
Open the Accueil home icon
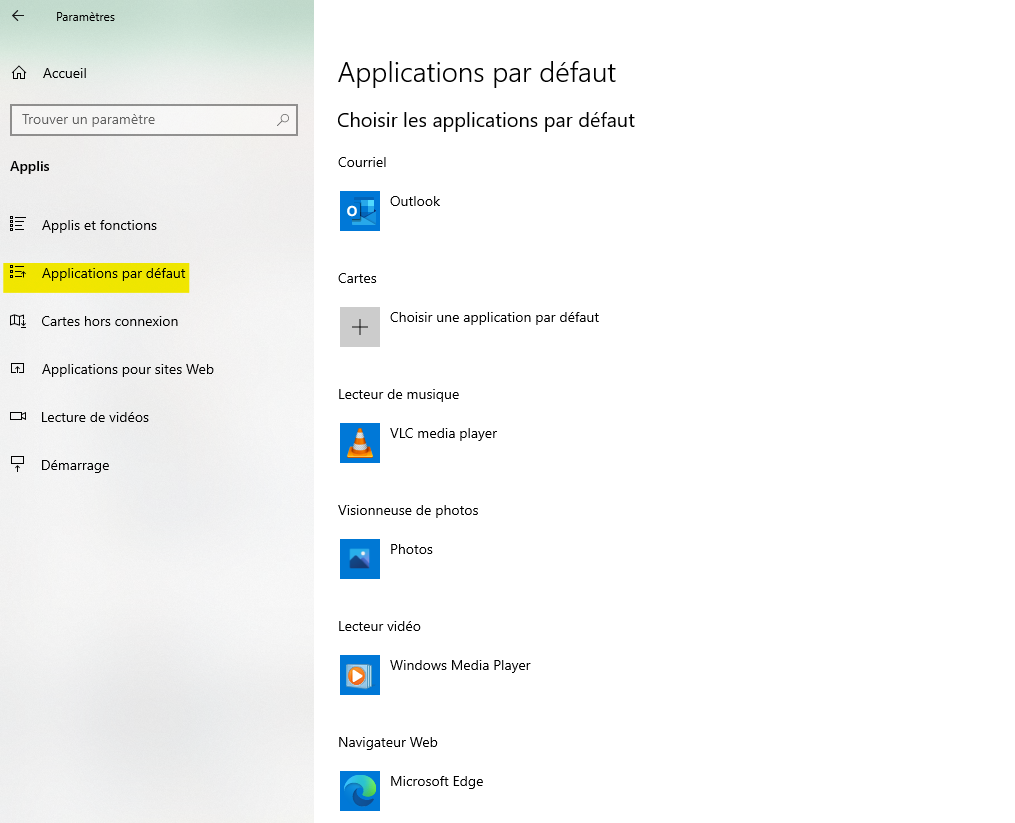click(x=19, y=73)
